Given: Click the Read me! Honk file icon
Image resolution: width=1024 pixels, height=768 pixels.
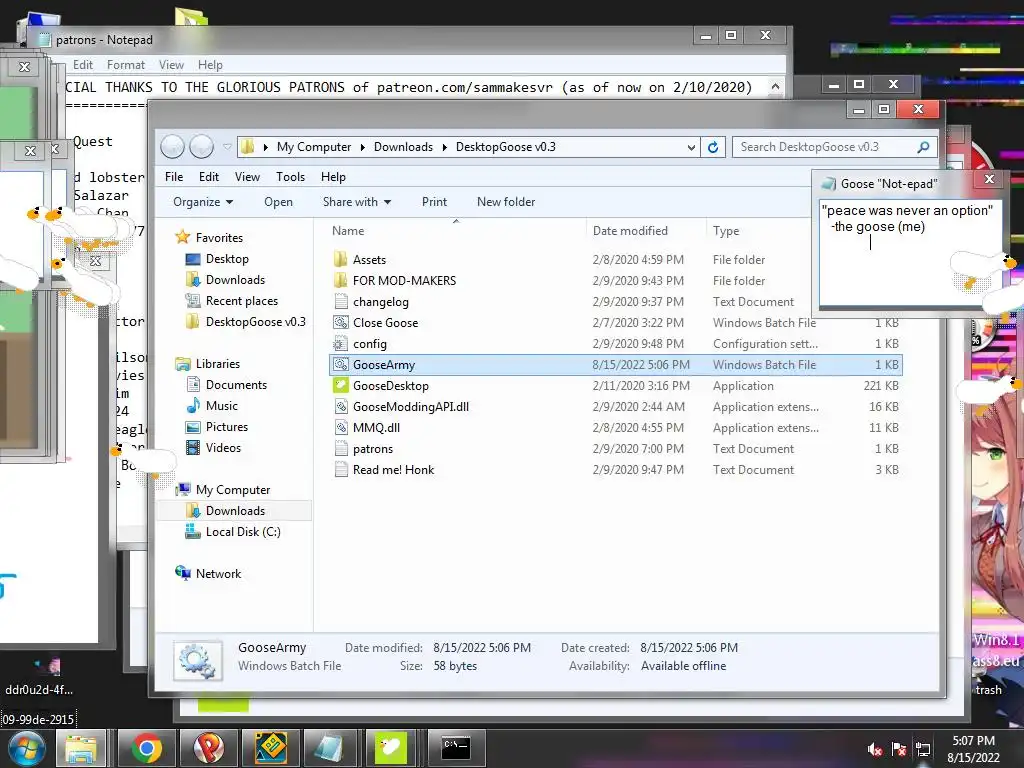Looking at the screenshot, I should 340,470.
